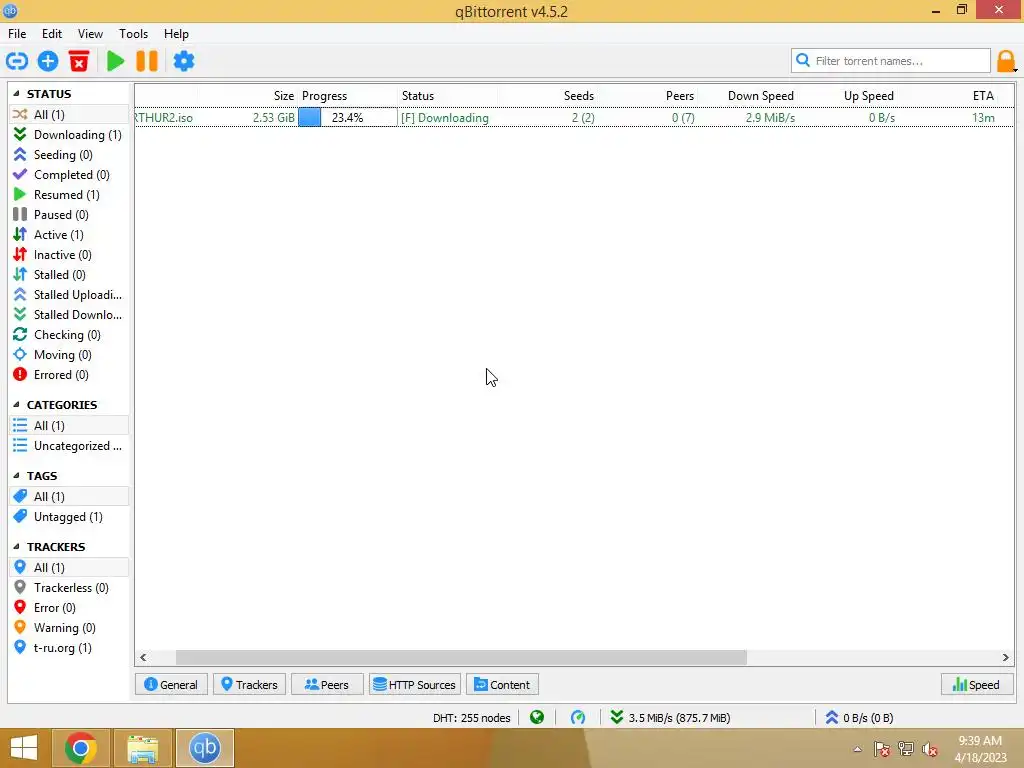Select the Stalled (0) status filter
This screenshot has width=1024, height=768.
point(69,275)
